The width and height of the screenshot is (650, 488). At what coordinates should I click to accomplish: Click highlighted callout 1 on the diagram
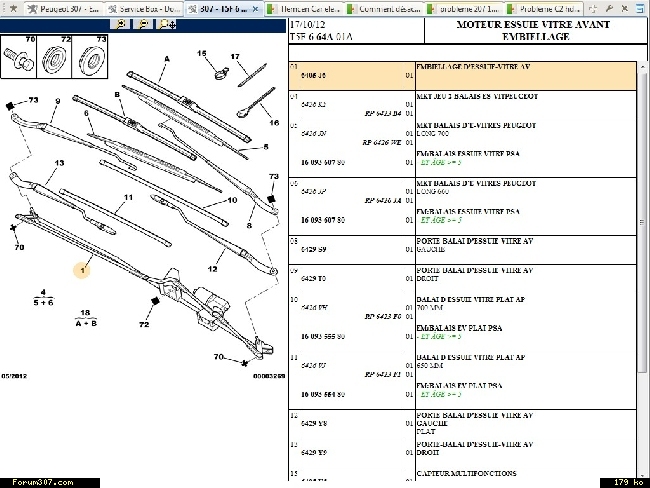pyautogui.click(x=82, y=270)
